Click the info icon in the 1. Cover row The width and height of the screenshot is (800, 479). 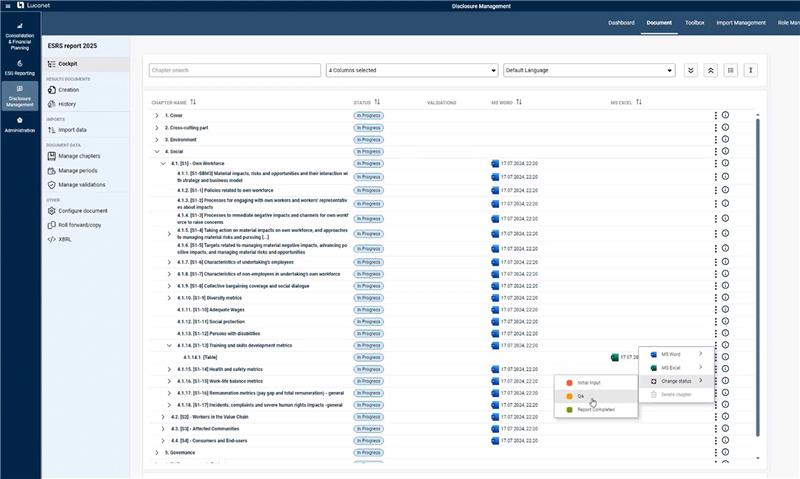coord(725,115)
